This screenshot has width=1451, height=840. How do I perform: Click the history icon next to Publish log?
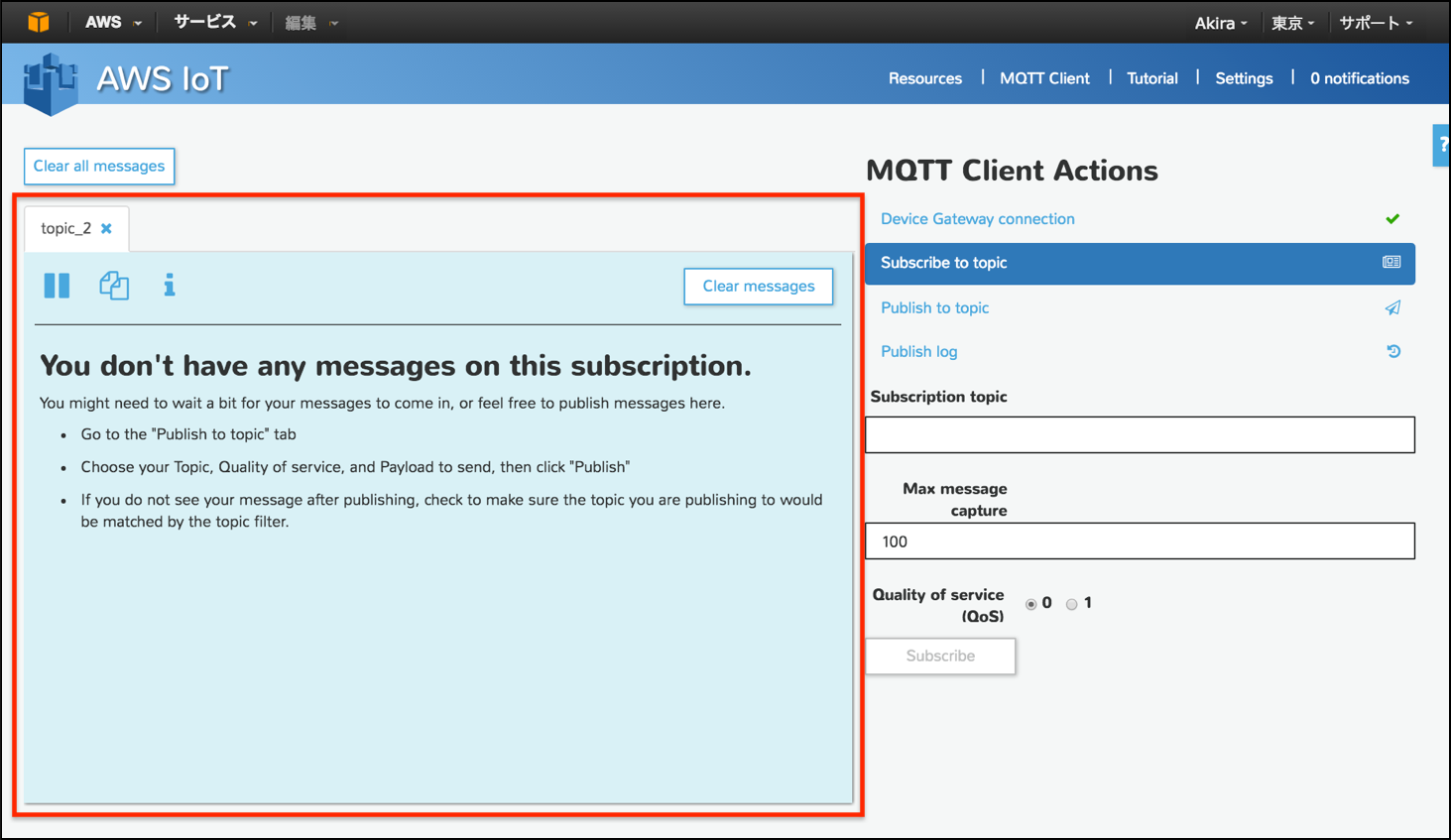[x=1392, y=351]
